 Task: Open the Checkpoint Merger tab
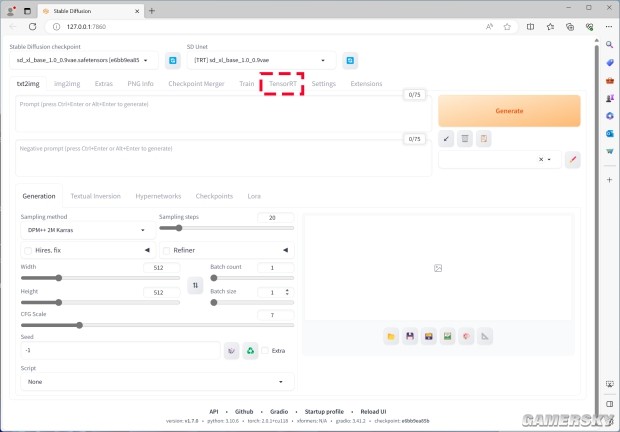pyautogui.click(x=196, y=84)
